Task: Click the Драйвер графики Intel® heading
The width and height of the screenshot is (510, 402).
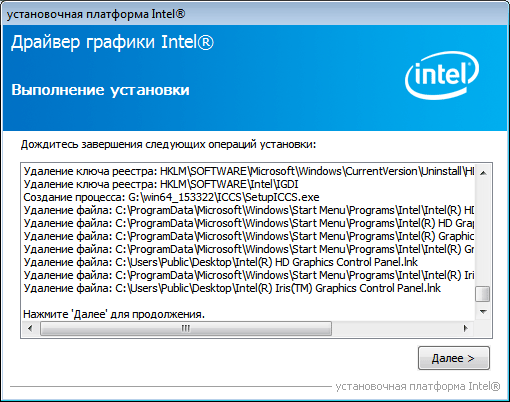Action: [x=112, y=43]
